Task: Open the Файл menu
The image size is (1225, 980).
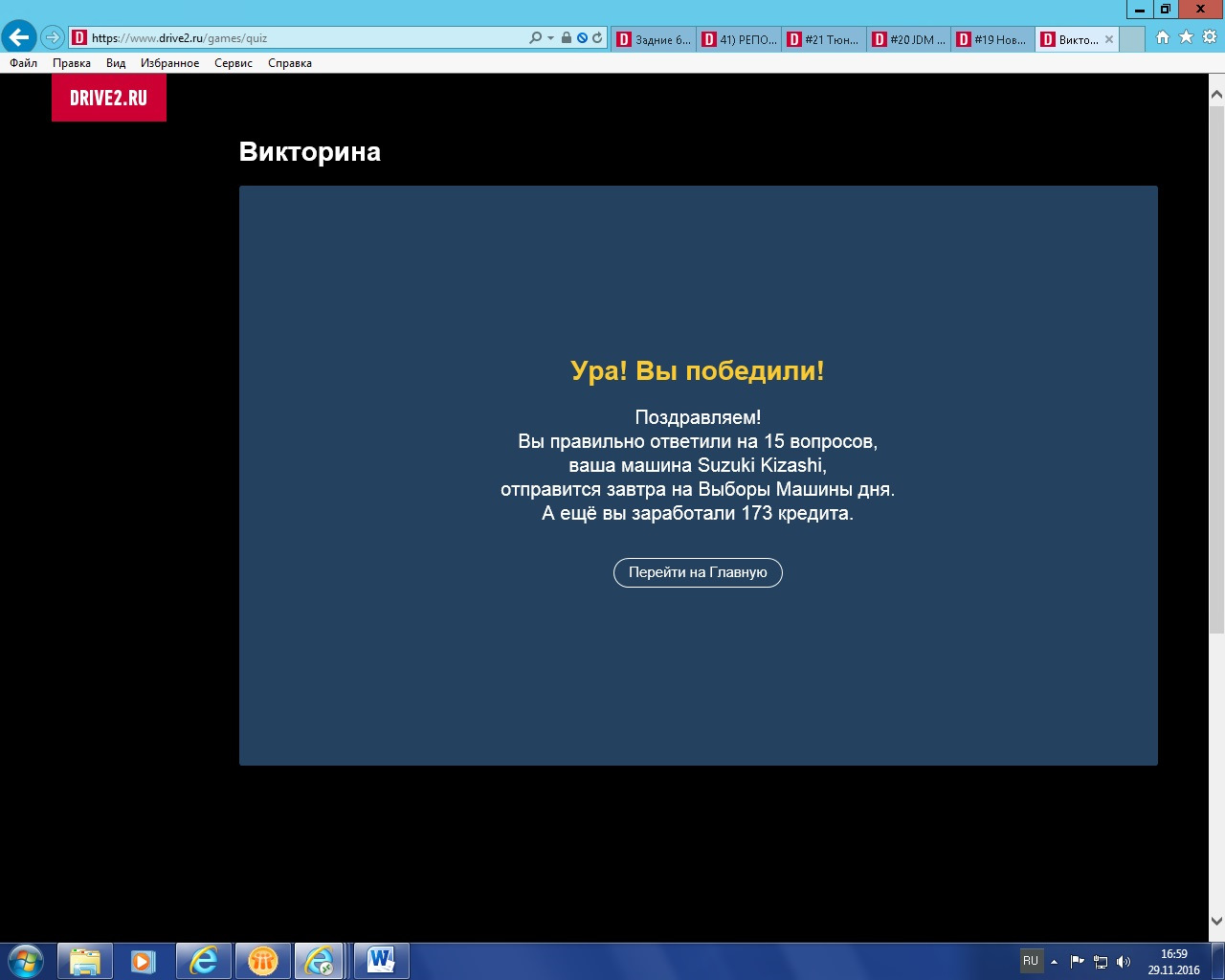Action: [24, 63]
